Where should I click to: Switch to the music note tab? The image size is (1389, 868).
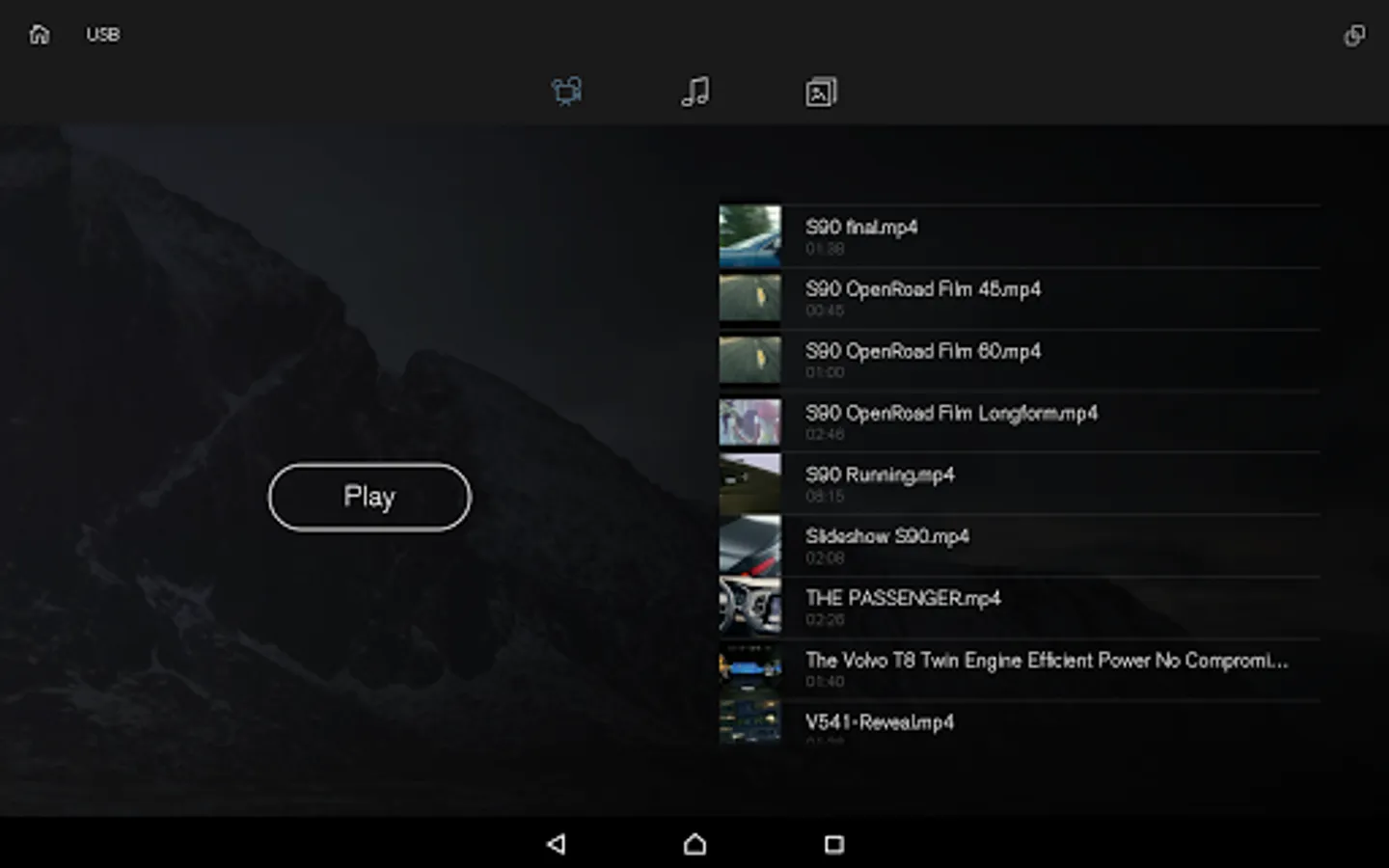695,92
